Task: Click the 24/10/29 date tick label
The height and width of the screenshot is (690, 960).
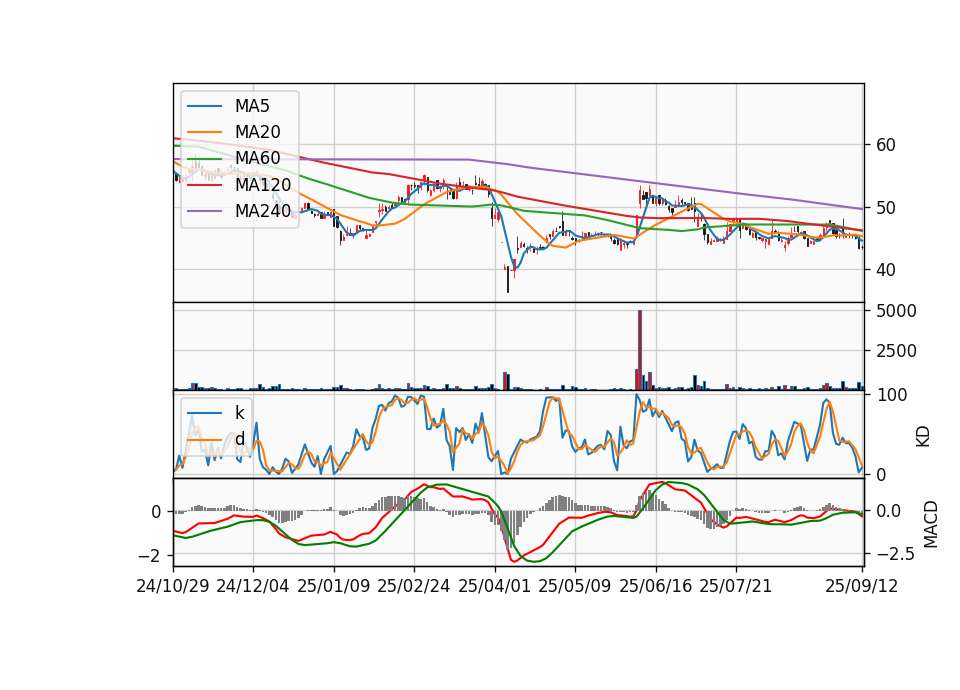Action: [173, 586]
